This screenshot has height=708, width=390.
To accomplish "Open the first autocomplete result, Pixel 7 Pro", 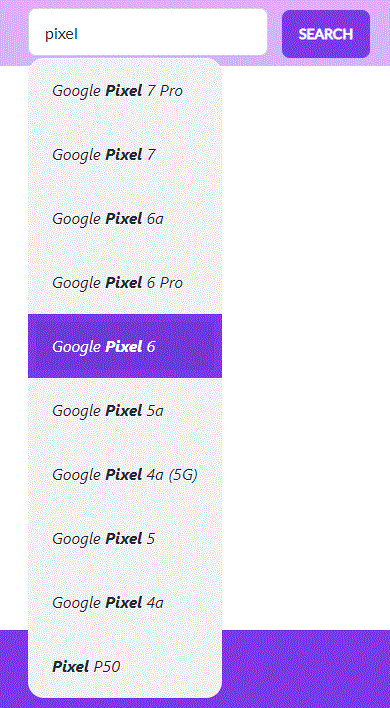I will tap(125, 91).
